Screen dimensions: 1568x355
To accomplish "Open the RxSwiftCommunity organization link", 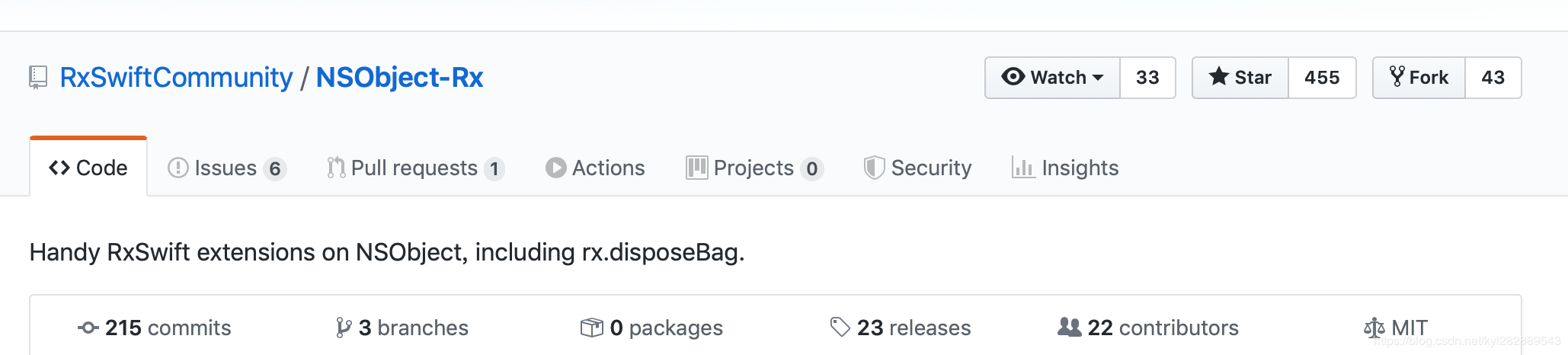I will (x=176, y=78).
